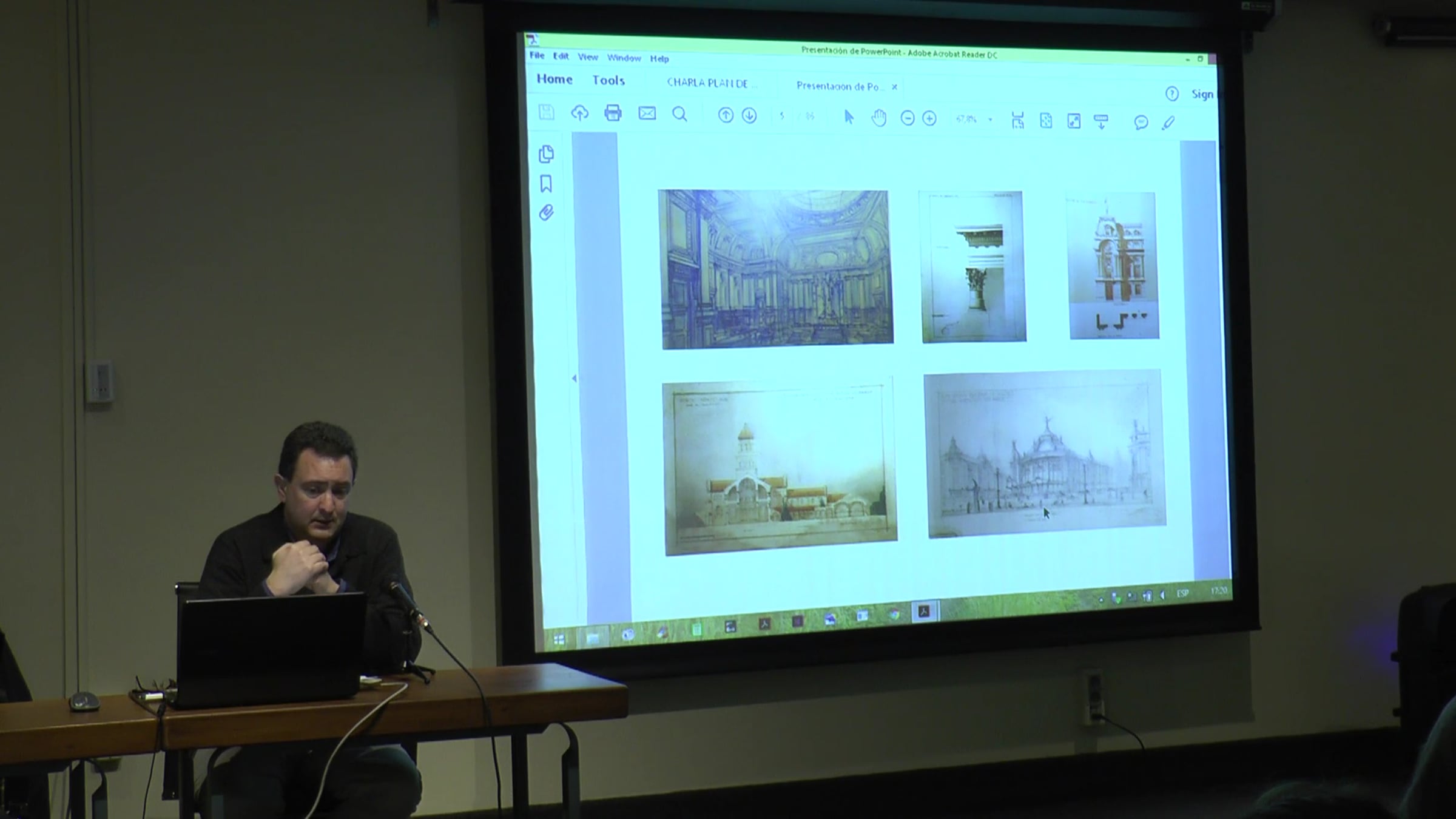Viewport: 1456px width, 819px height.
Task: Choose the Hand pan tool
Action: 878,118
